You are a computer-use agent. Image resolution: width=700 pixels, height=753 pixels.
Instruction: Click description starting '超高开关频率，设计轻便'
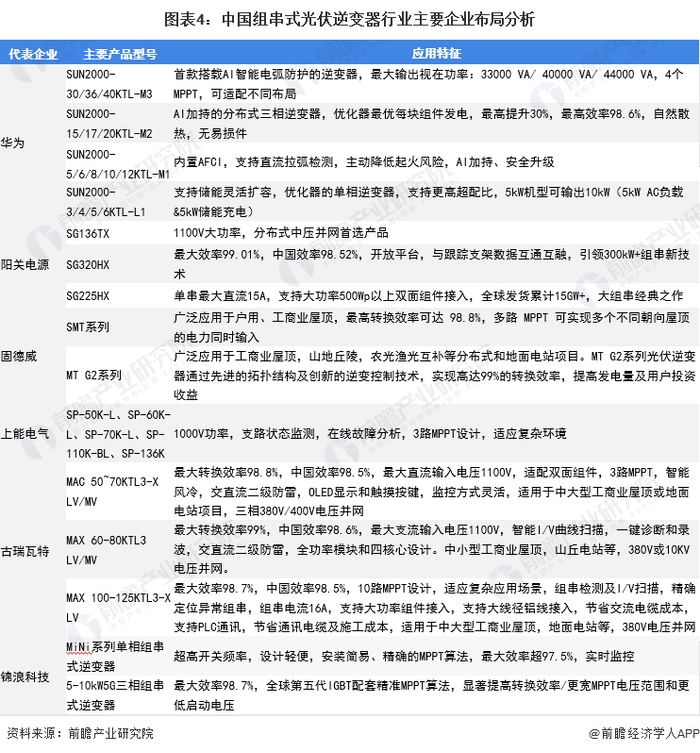404,656
